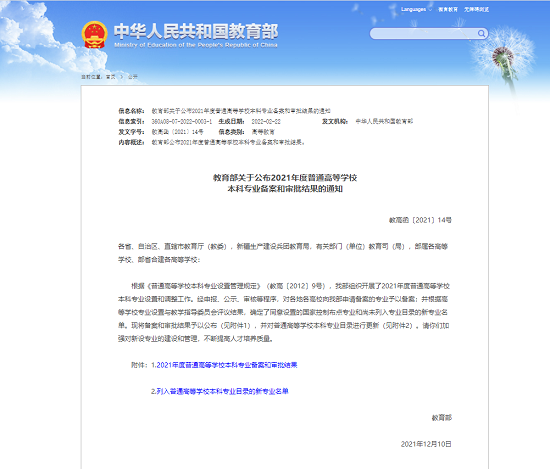Open the Languages dropdown

(x=416, y=9)
